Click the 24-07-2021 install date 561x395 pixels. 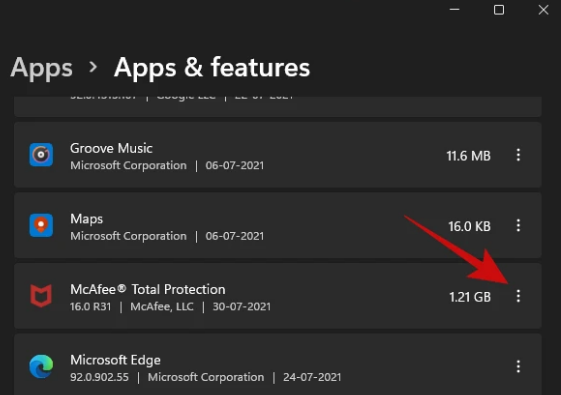tap(312, 377)
